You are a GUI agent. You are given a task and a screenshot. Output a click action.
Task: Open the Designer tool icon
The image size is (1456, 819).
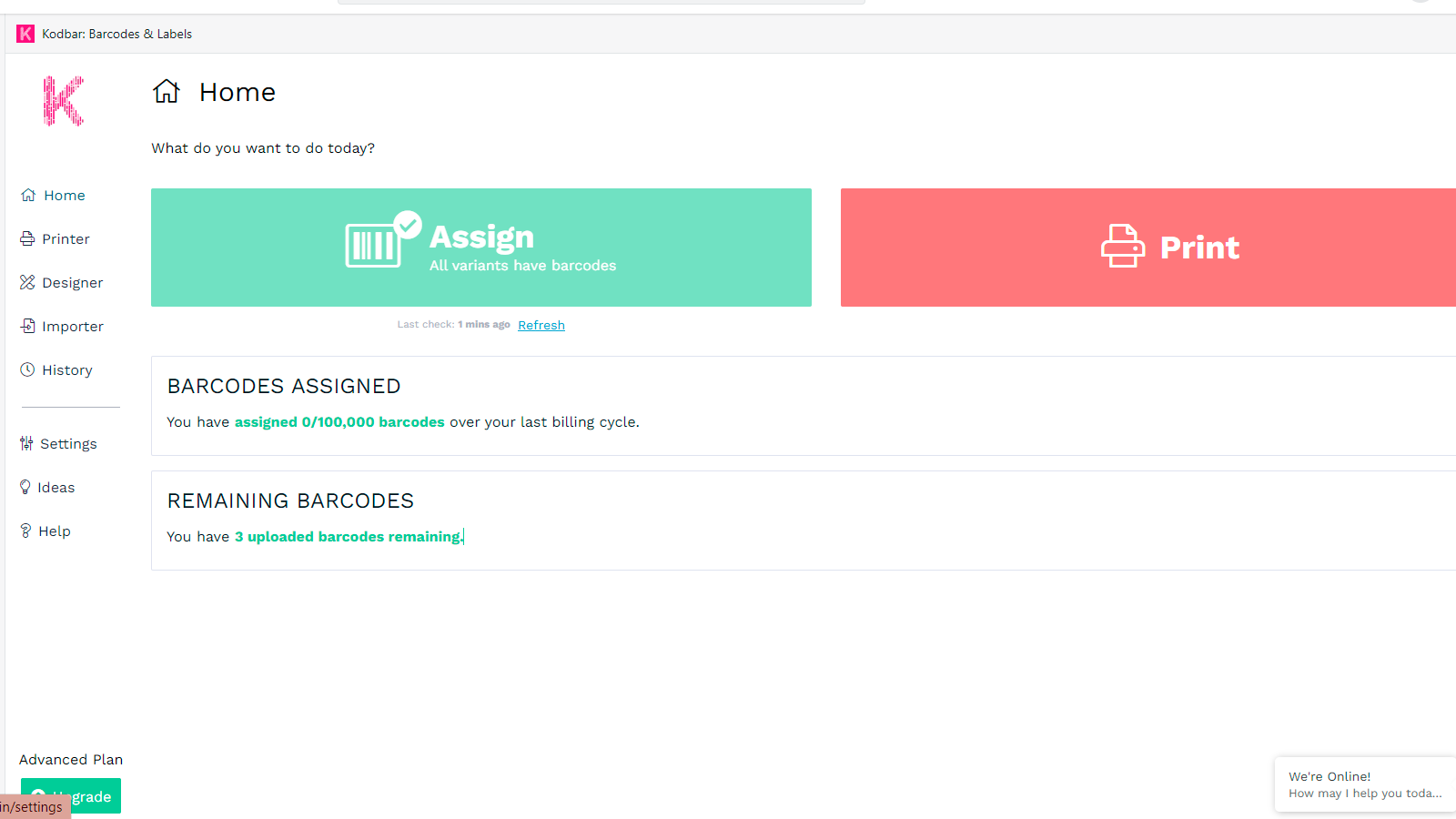pyautogui.click(x=26, y=282)
